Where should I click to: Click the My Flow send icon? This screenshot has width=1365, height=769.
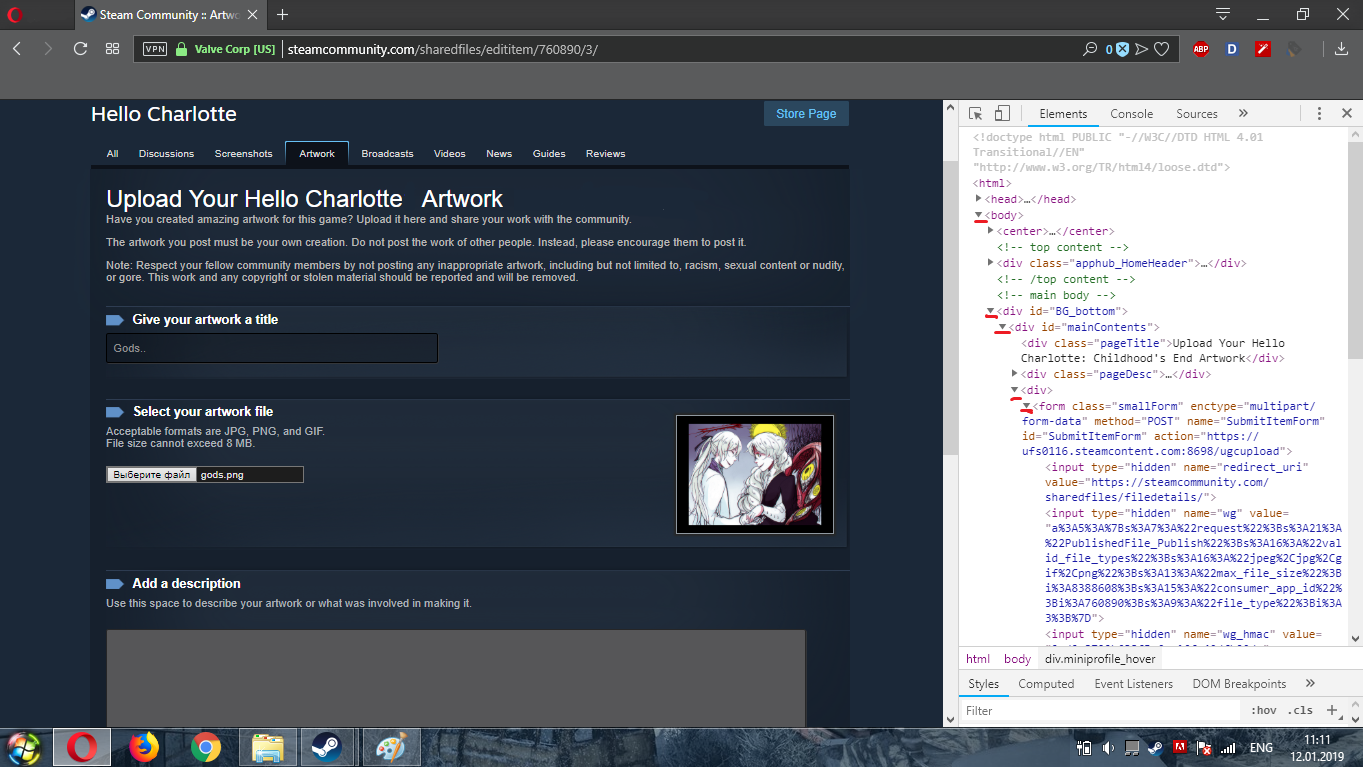click(x=1141, y=49)
